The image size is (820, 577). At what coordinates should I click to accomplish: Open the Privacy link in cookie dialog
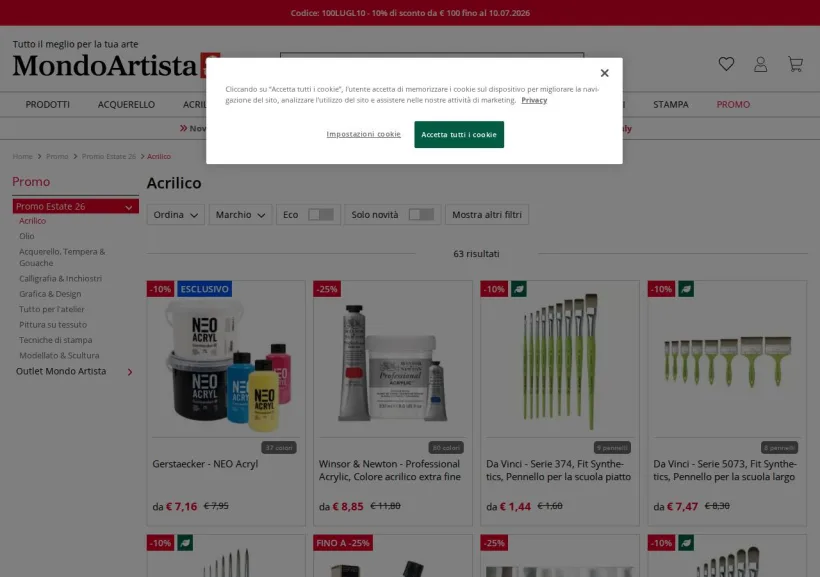coord(534,100)
